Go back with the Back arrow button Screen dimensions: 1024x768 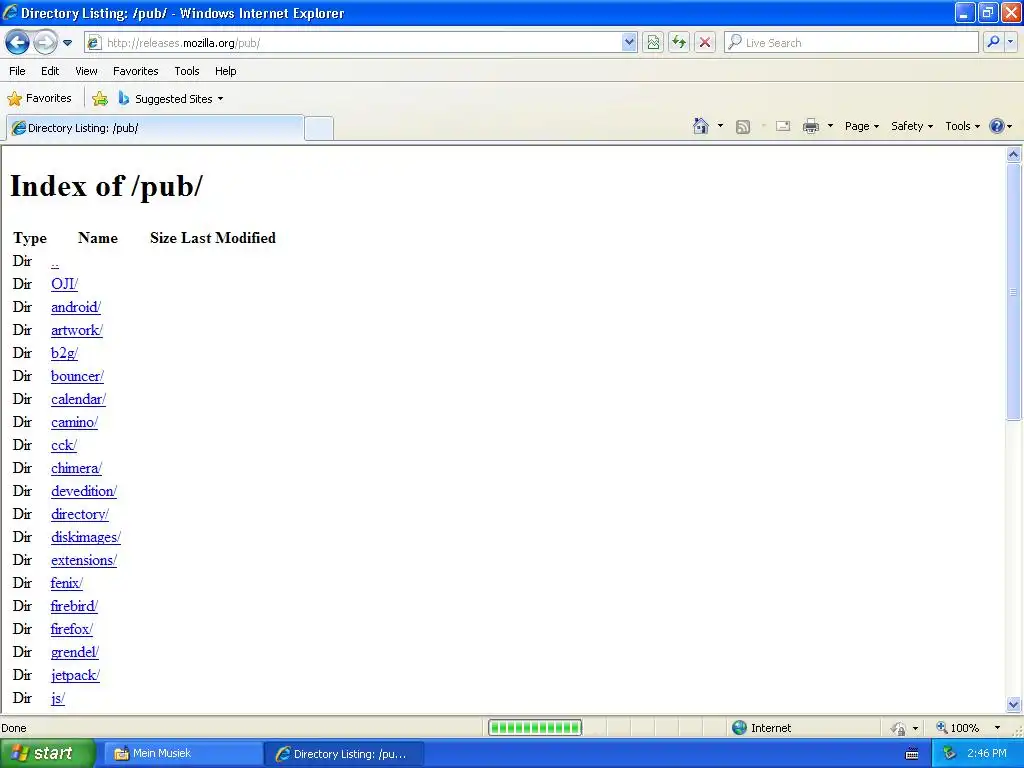pyautogui.click(x=18, y=43)
